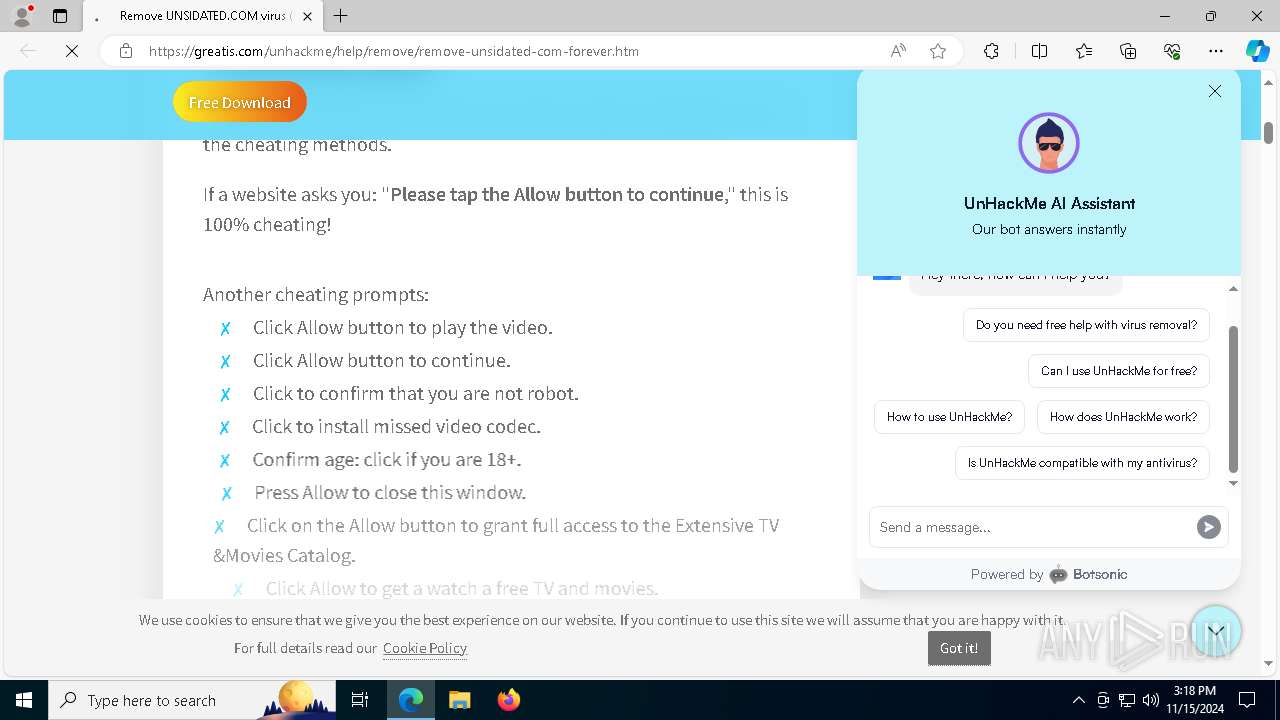
Task: Click the chat panel scrollbar
Action: coord(1233,399)
